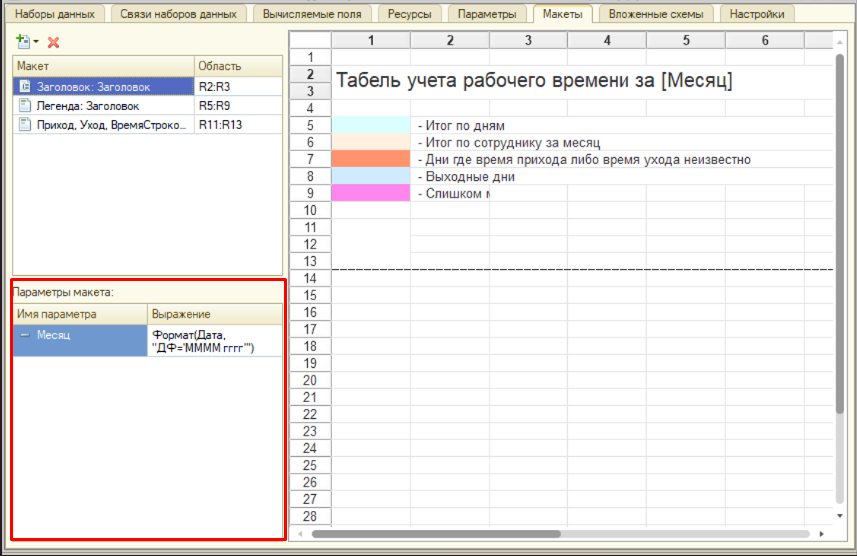The height and width of the screenshot is (556, 857).
Task: Select spreadsheet column header 5
Action: point(685,40)
